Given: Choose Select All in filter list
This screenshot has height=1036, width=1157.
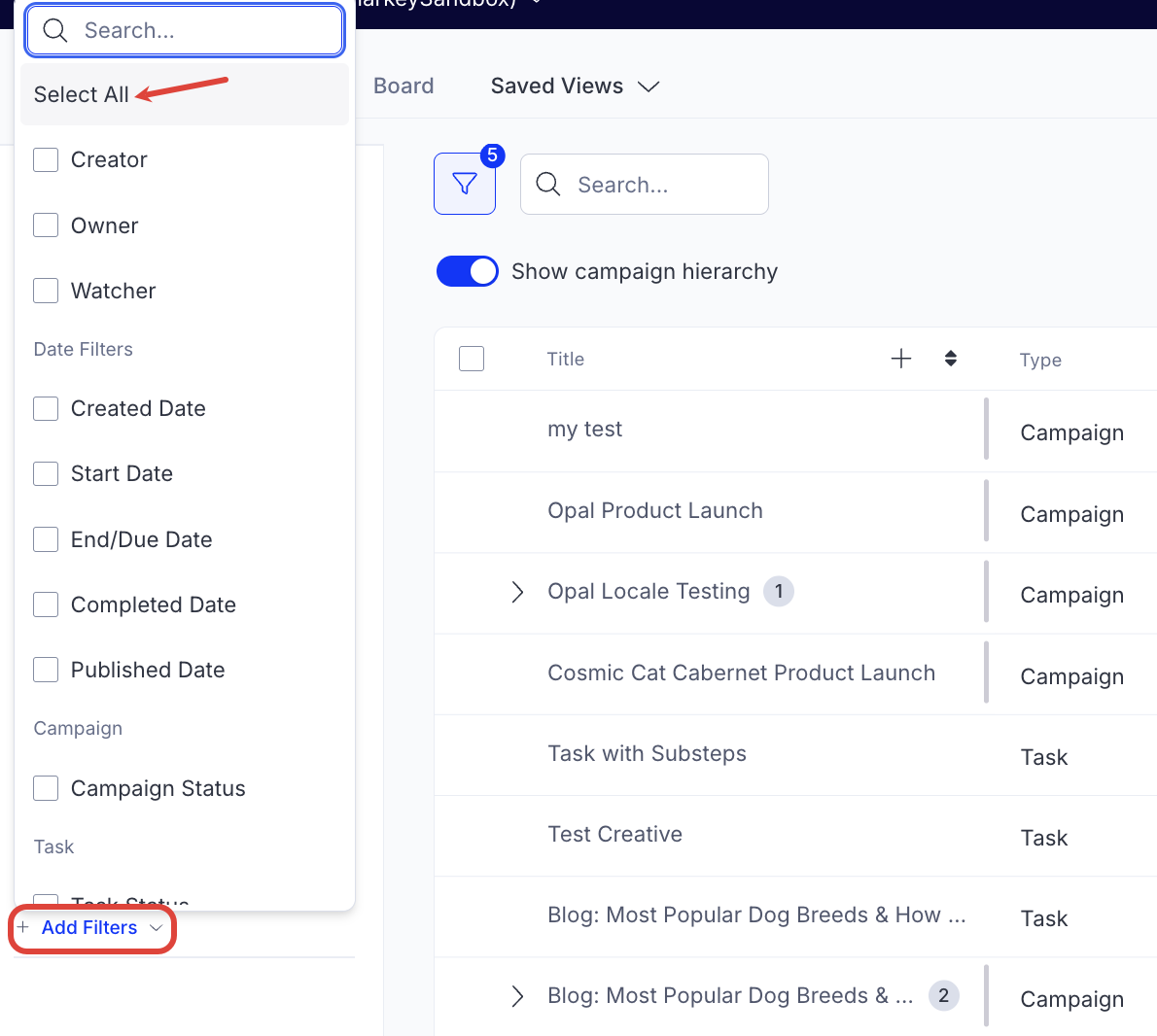Looking at the screenshot, I should coord(82,94).
